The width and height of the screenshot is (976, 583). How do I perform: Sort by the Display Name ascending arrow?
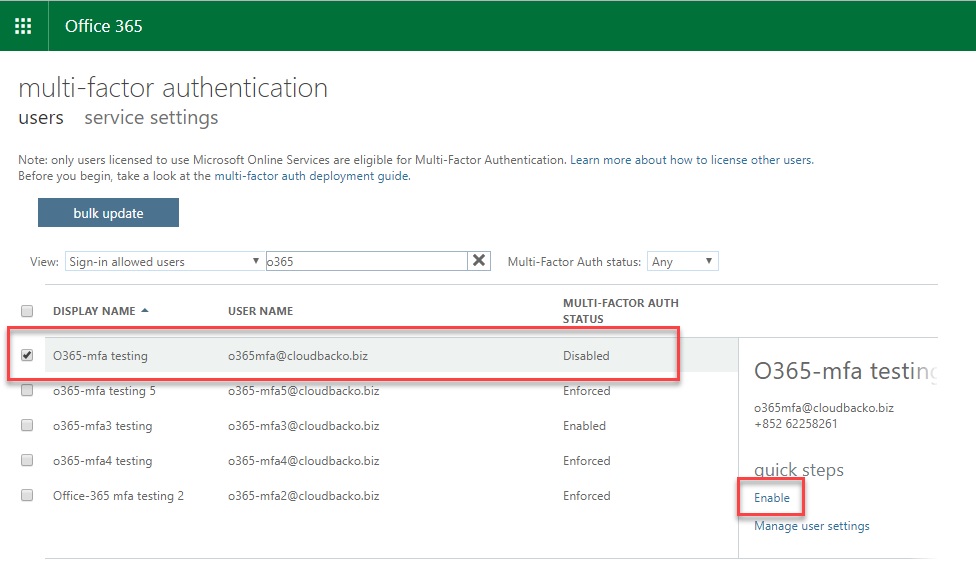coord(145,310)
